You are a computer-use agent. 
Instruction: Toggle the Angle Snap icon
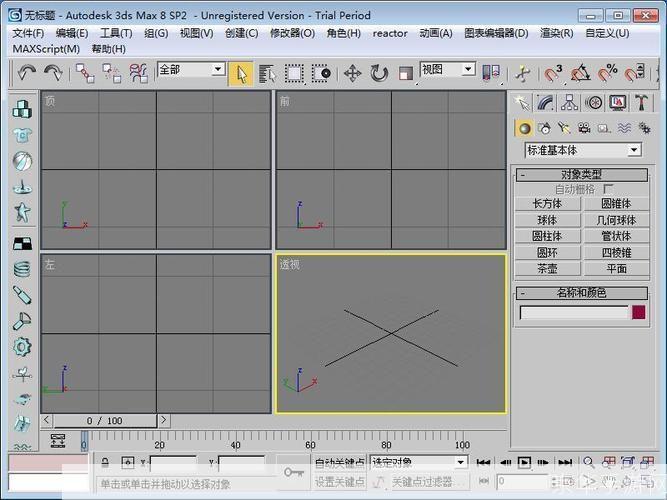tap(581, 73)
